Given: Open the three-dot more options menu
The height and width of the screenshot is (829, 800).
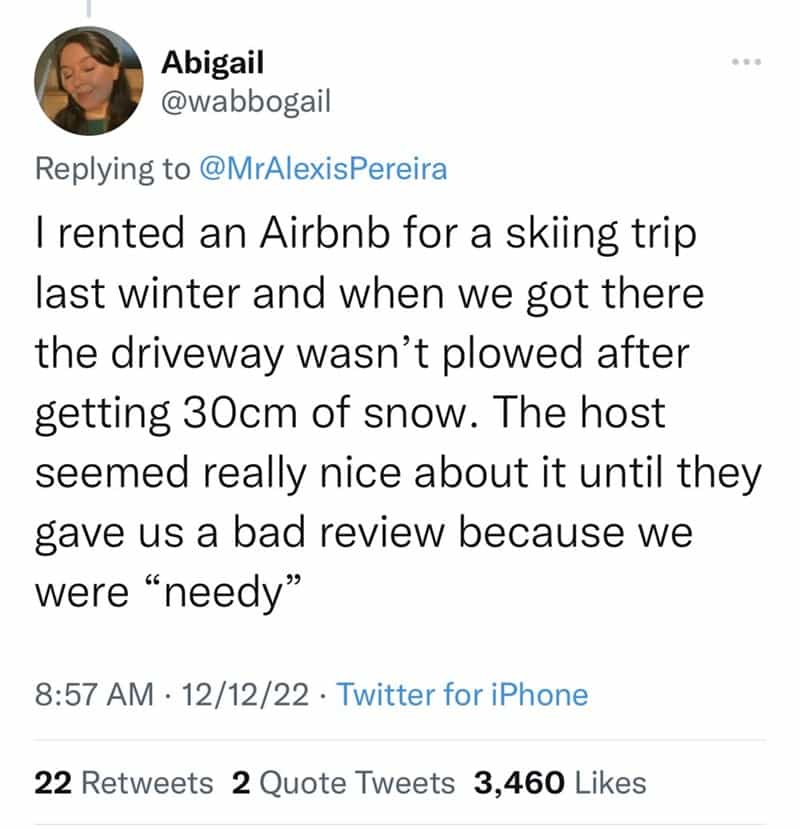Looking at the screenshot, I should click(746, 63).
